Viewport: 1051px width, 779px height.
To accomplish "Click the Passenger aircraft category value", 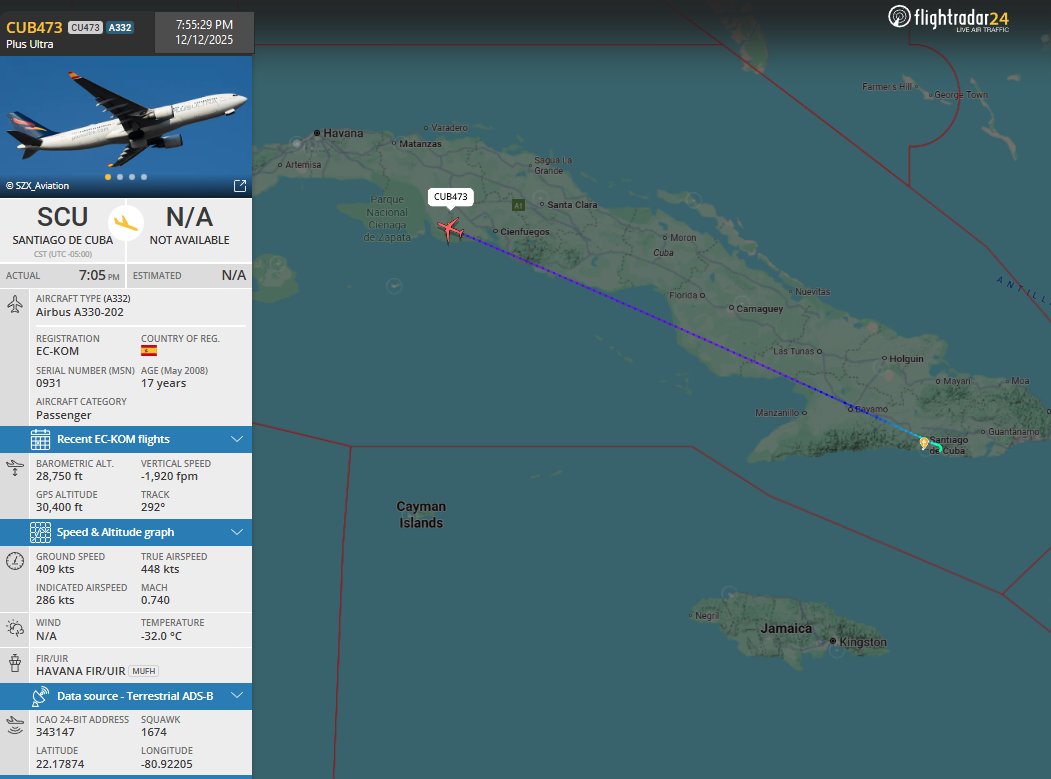I will click(x=64, y=416).
